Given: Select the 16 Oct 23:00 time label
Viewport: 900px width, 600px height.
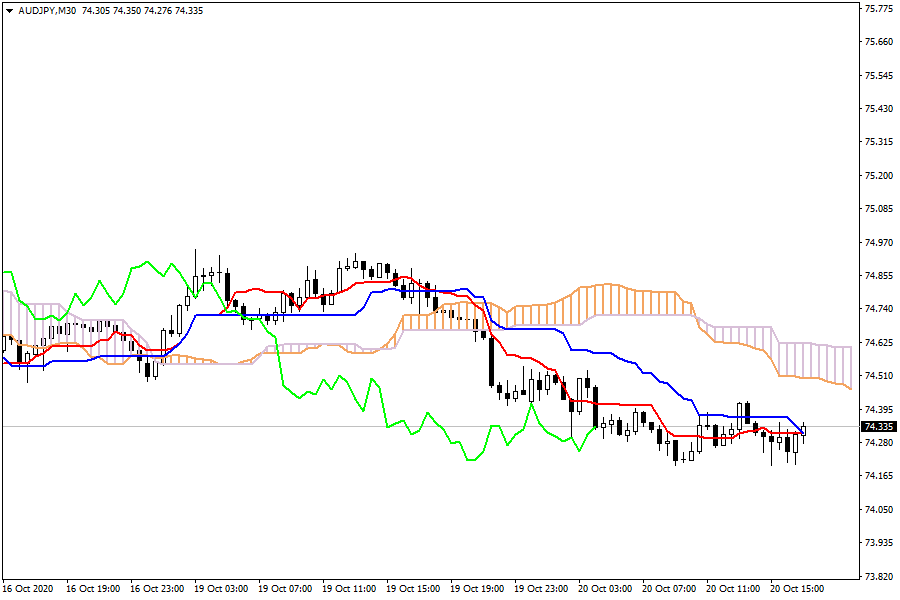Looking at the screenshot, I should point(157,588).
